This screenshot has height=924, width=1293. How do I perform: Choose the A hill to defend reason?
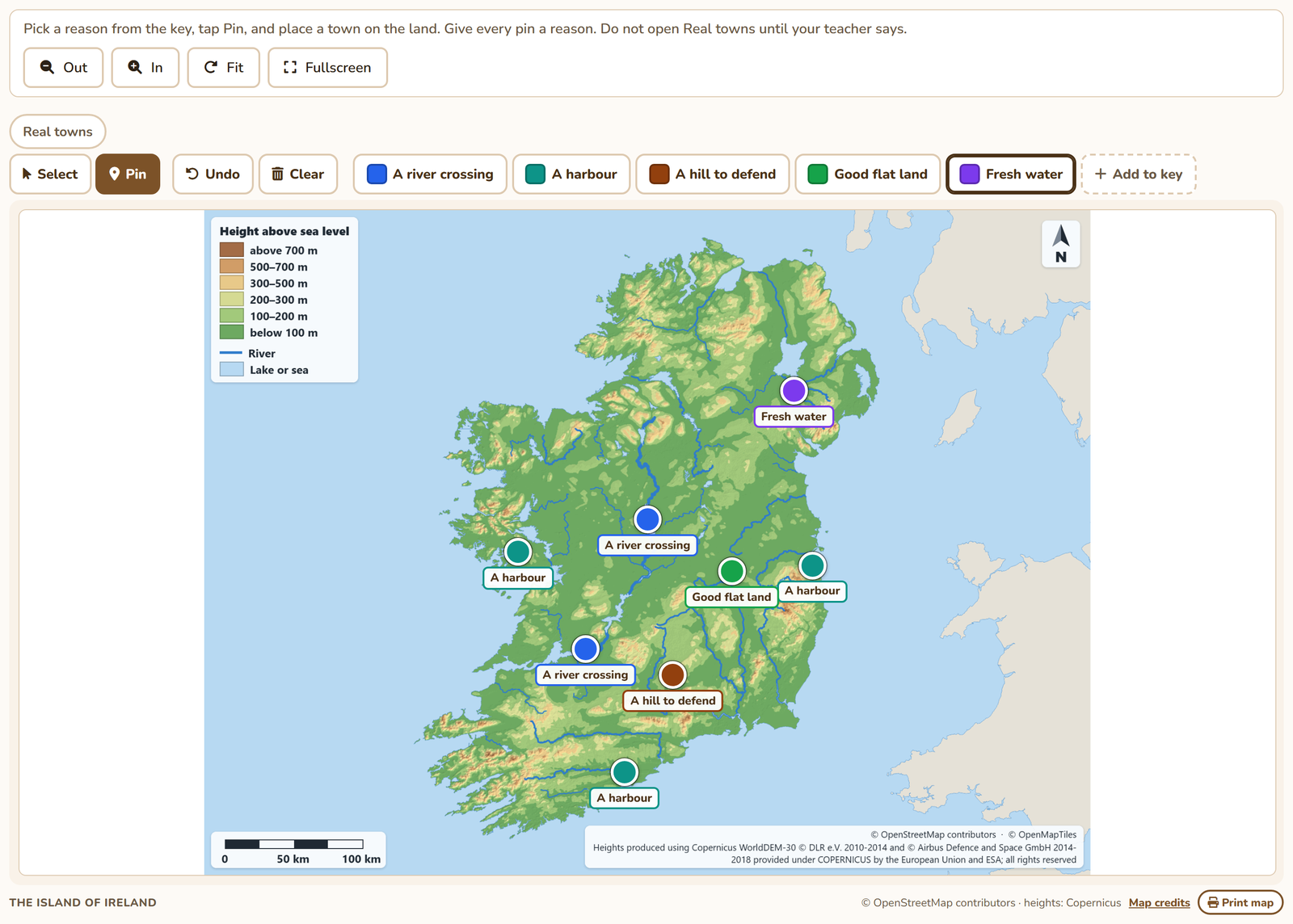[713, 174]
